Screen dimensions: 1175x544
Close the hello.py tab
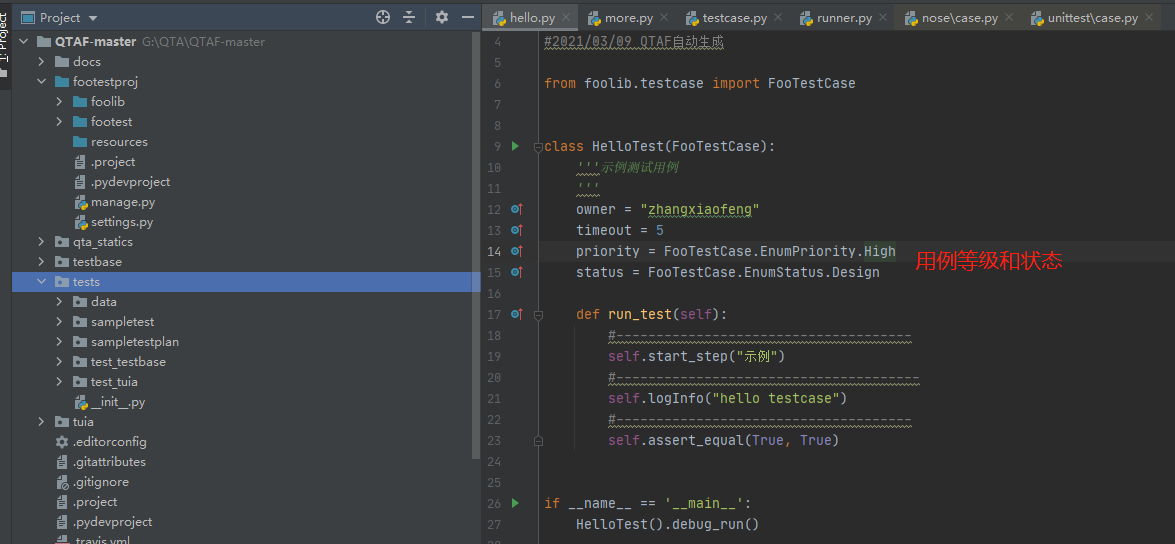pos(566,17)
